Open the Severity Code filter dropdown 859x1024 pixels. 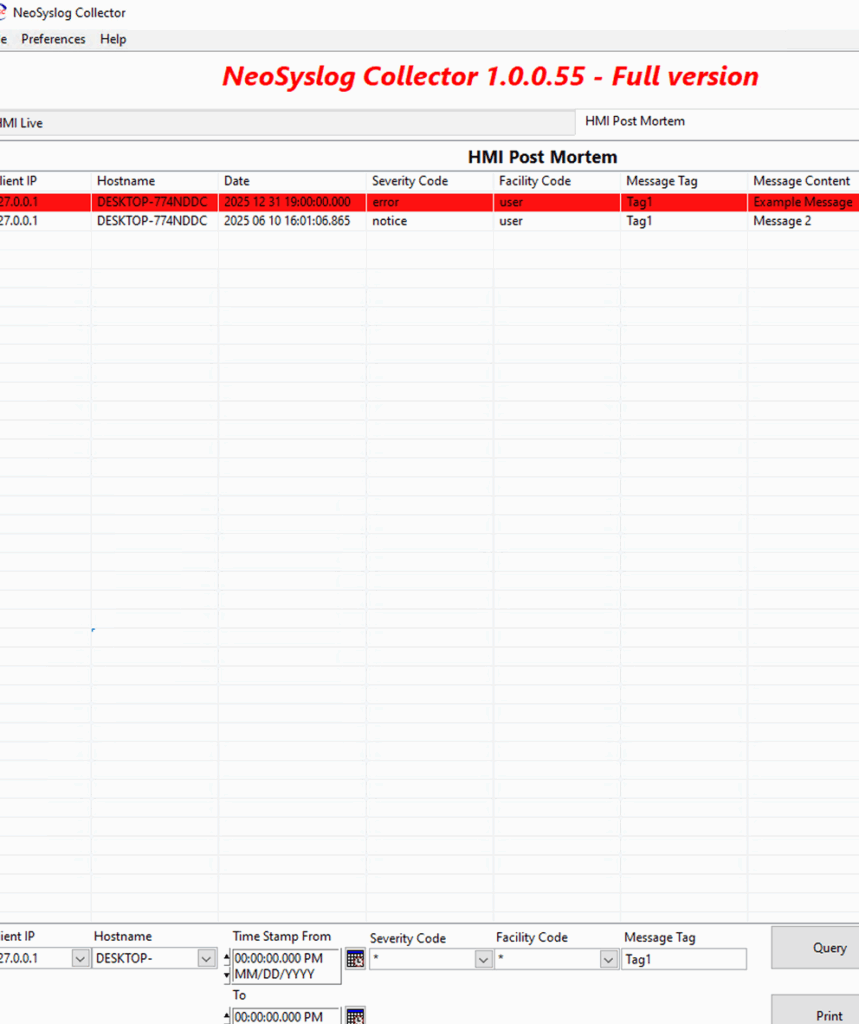(x=483, y=959)
